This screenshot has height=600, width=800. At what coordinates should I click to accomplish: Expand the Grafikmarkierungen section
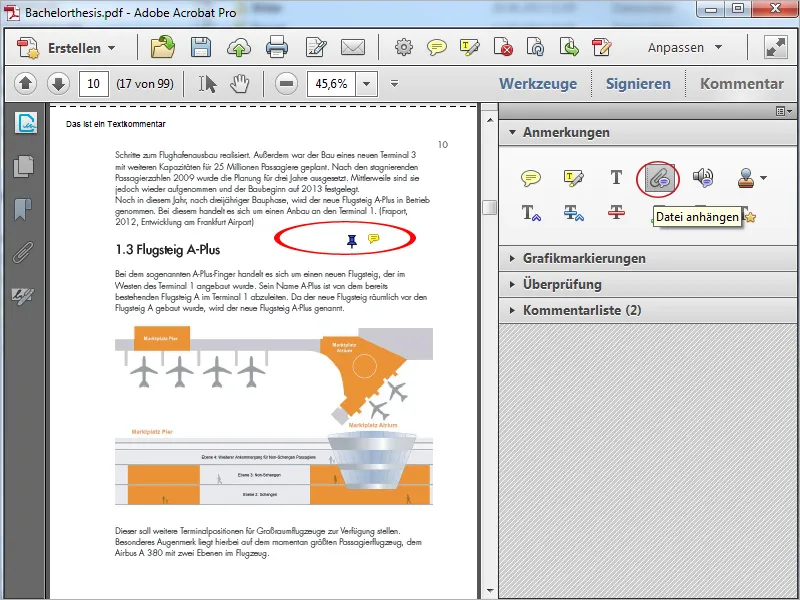648,258
